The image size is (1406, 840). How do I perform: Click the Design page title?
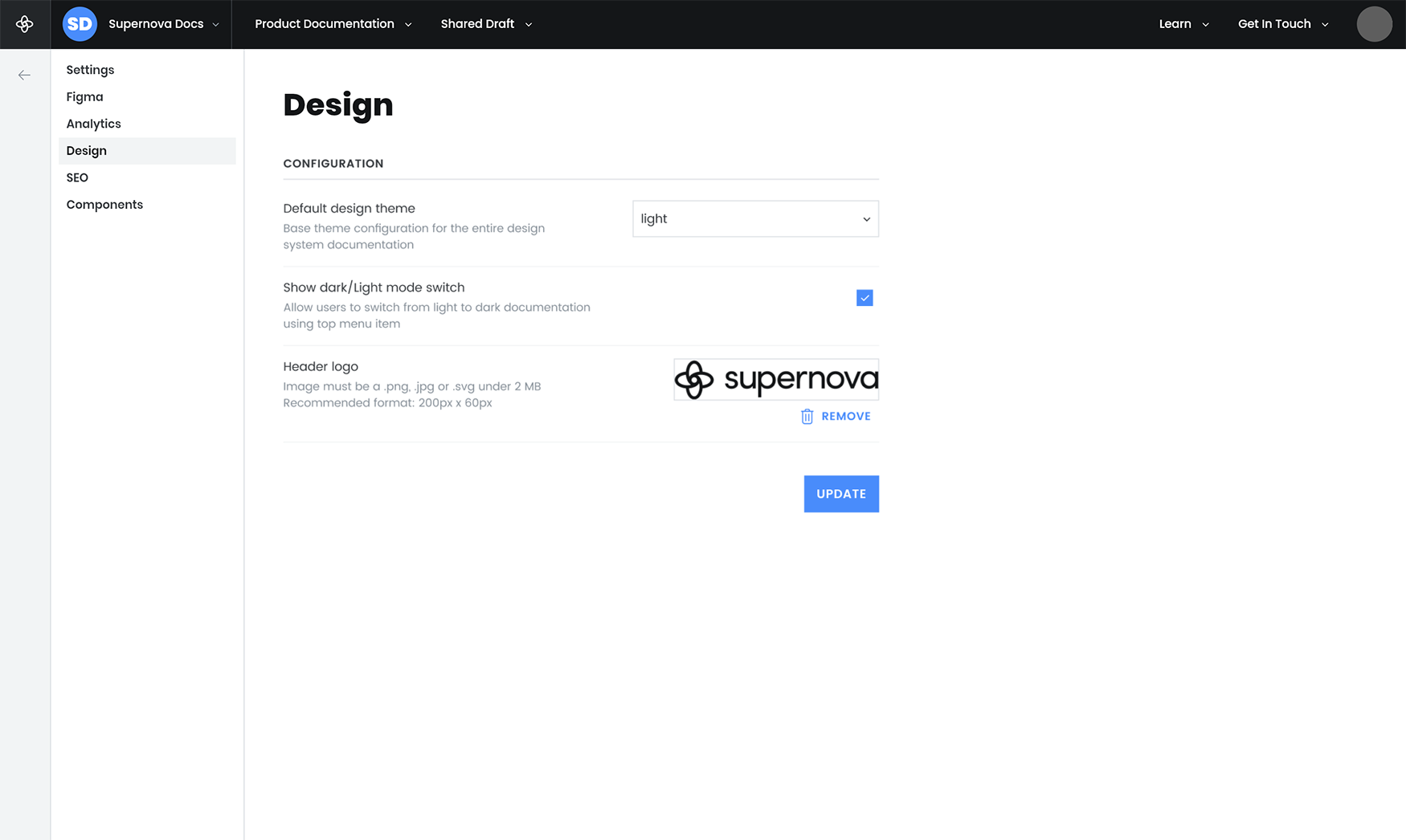click(x=338, y=105)
